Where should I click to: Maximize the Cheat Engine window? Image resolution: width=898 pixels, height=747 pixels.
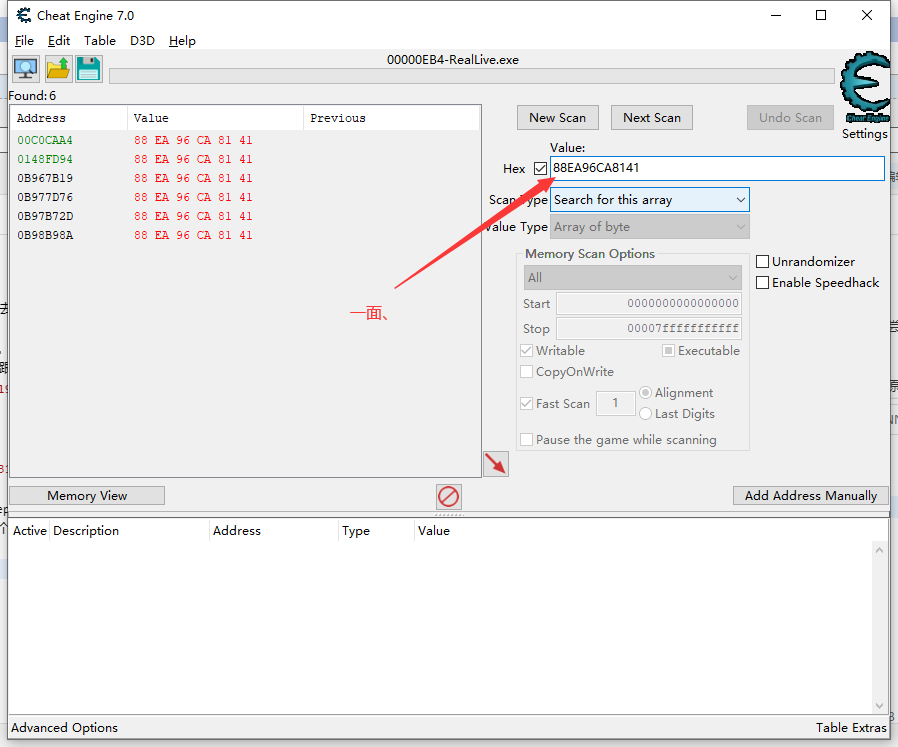[x=821, y=15]
